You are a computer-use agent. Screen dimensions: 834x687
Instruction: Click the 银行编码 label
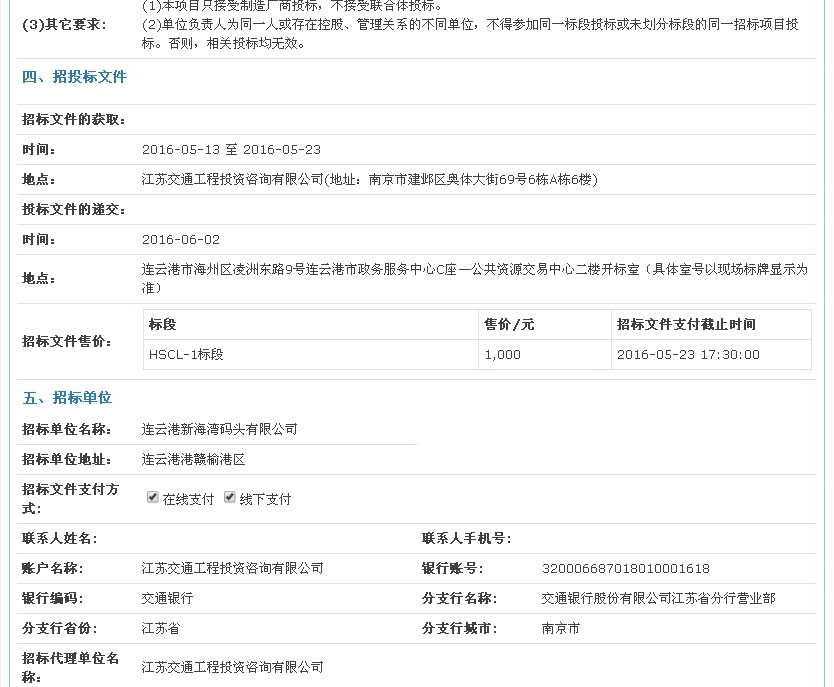(x=53, y=598)
